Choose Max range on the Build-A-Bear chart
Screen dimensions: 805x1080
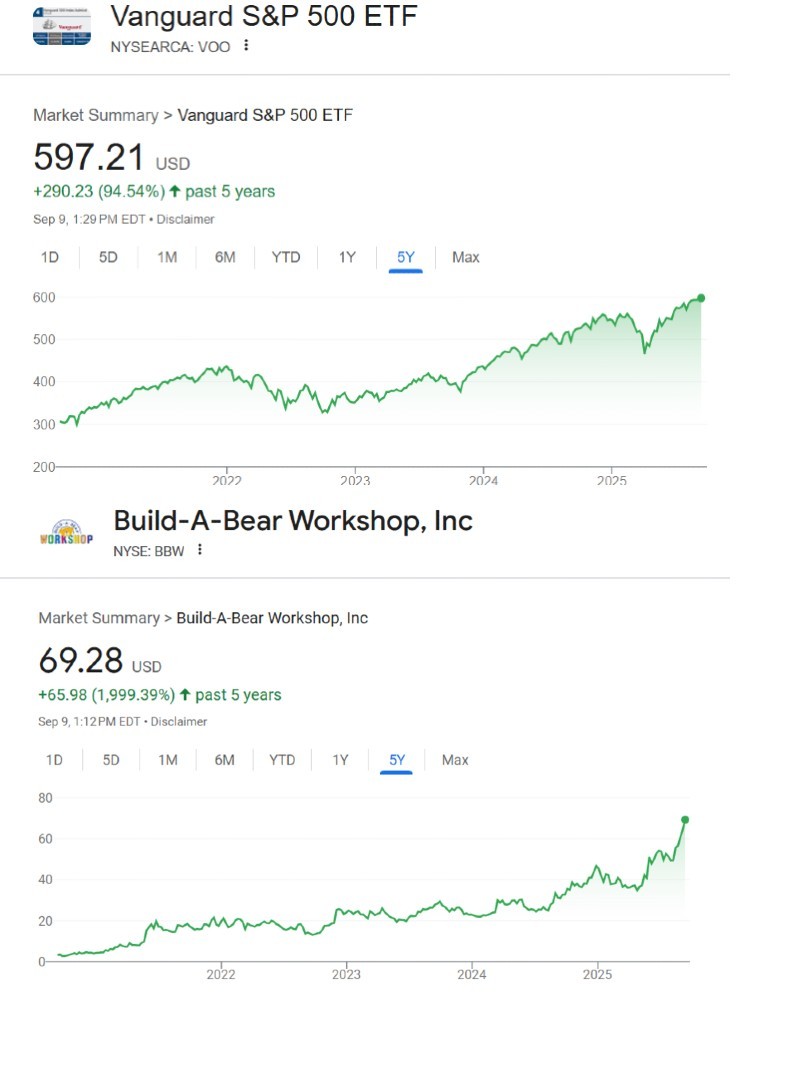(455, 760)
